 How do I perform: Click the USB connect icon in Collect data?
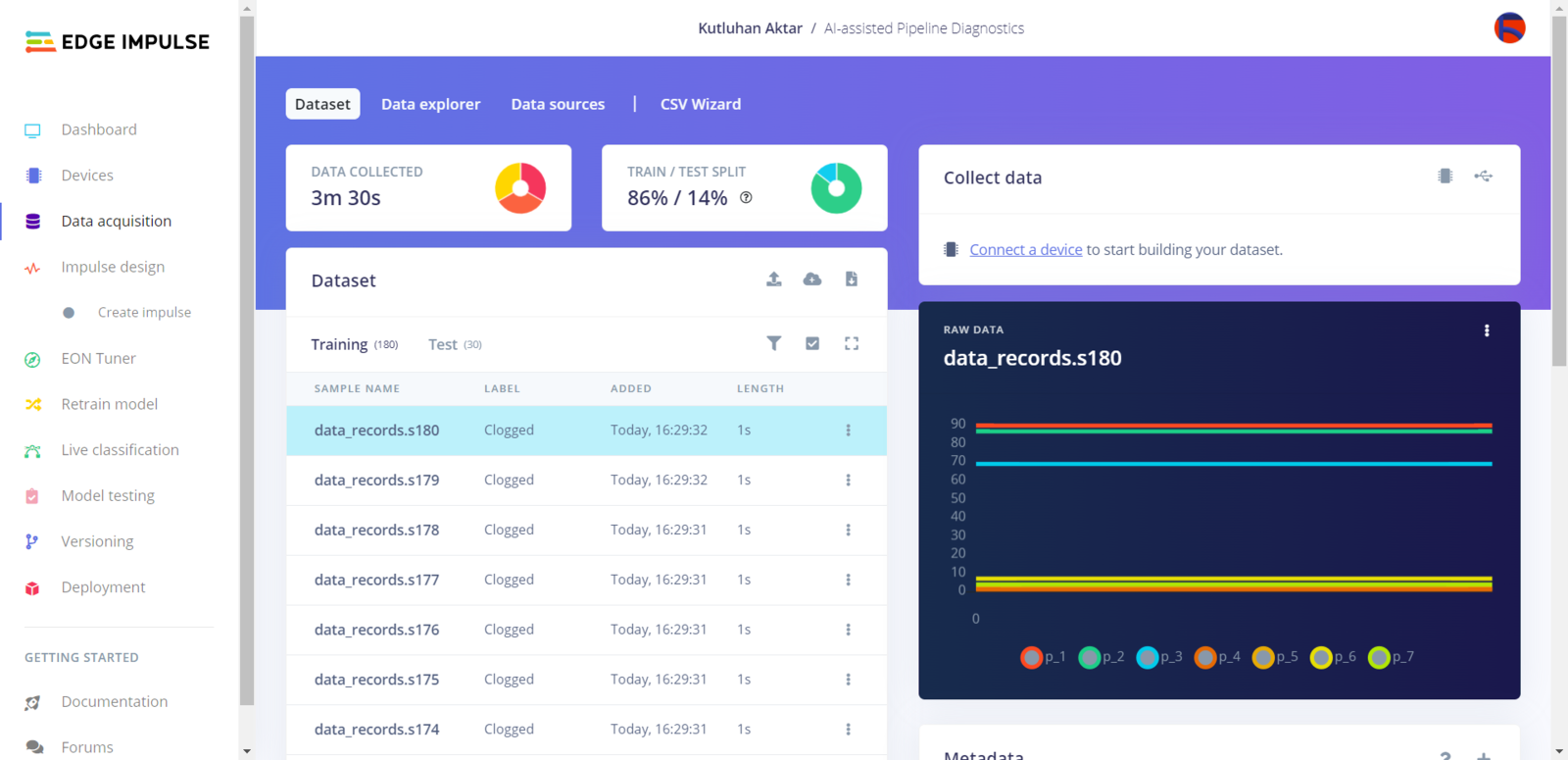pyautogui.click(x=1484, y=177)
